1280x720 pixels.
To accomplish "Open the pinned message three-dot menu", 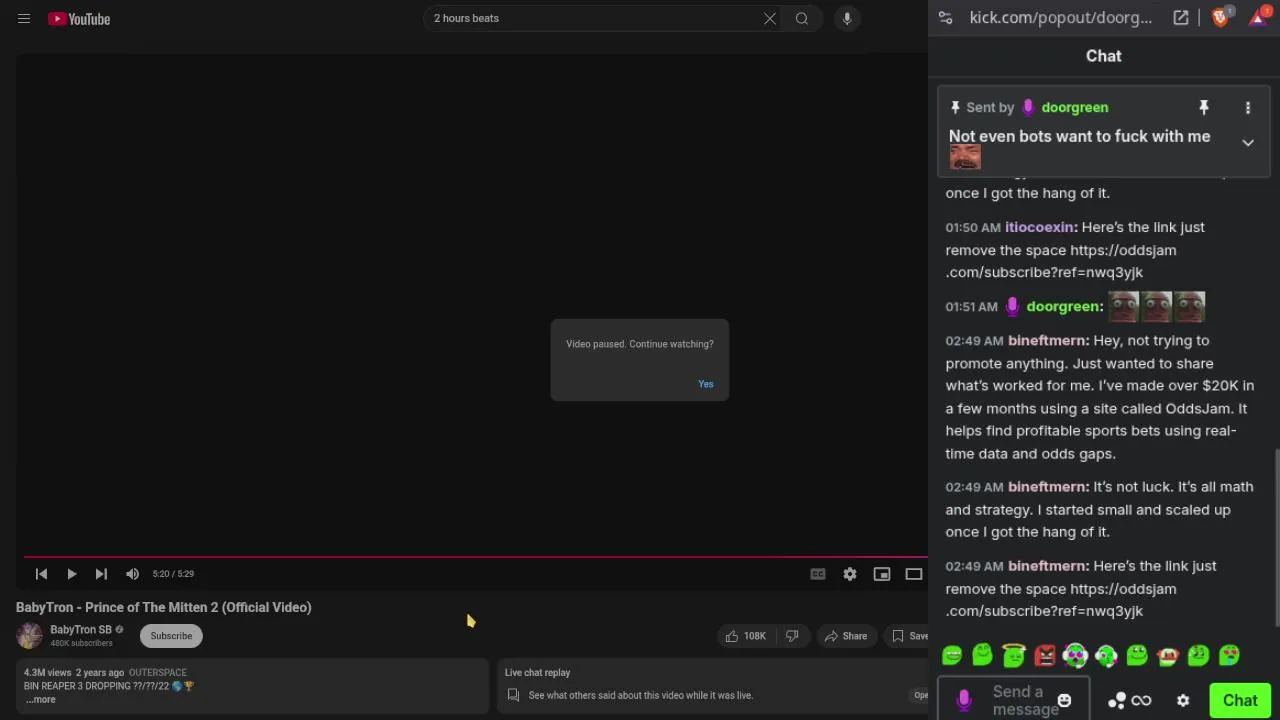I will tap(1248, 107).
